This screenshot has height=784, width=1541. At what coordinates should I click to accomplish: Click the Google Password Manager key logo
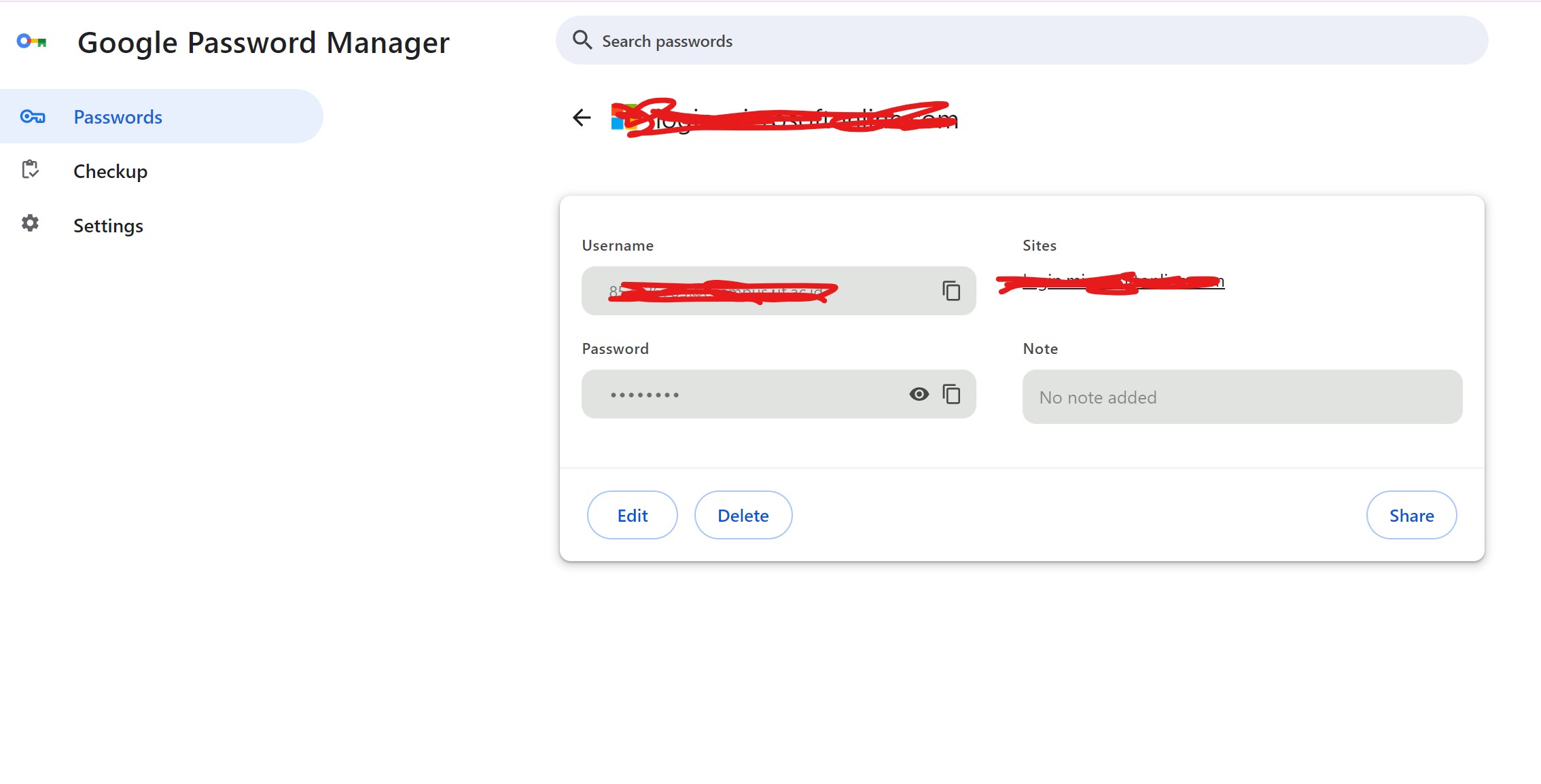(32, 42)
